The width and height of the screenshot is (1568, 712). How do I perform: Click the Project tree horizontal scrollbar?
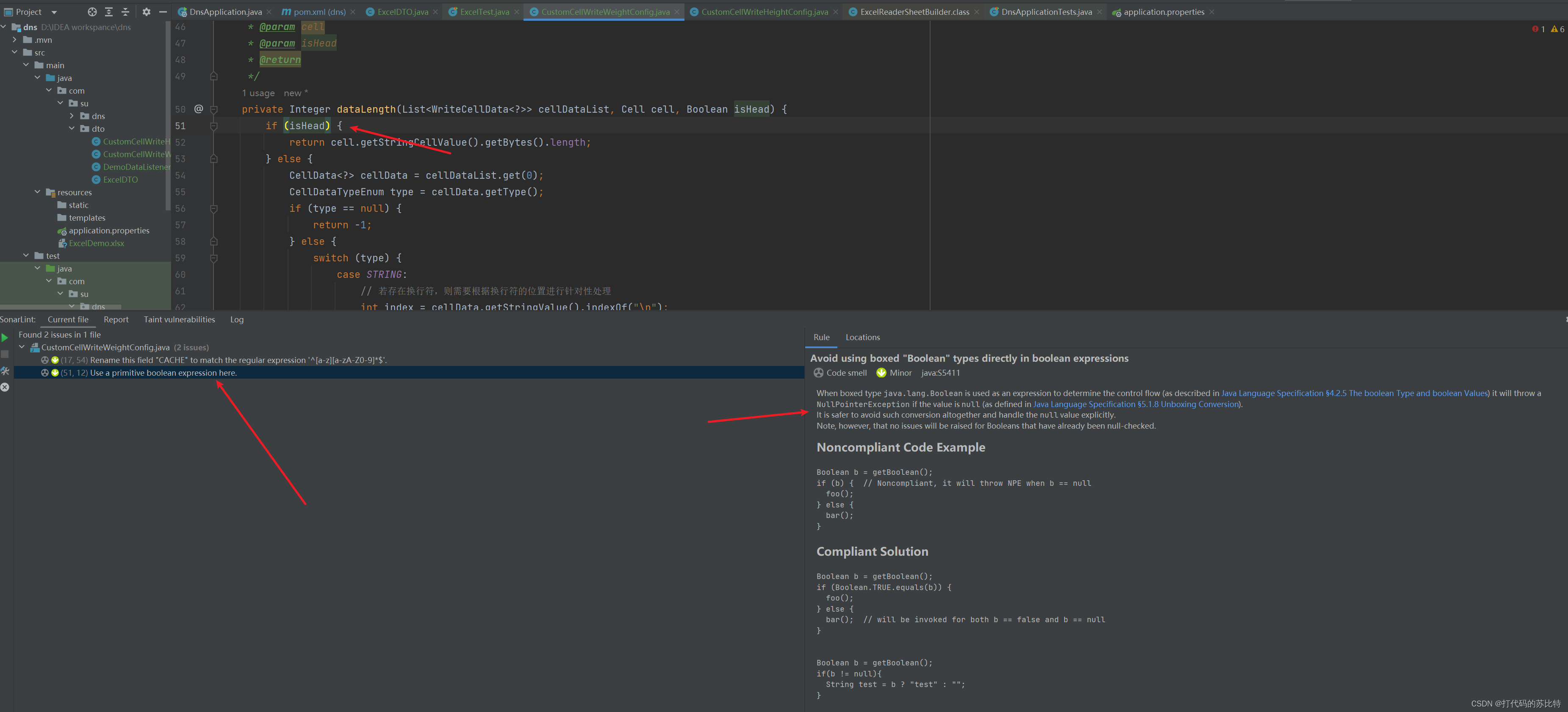(61, 307)
